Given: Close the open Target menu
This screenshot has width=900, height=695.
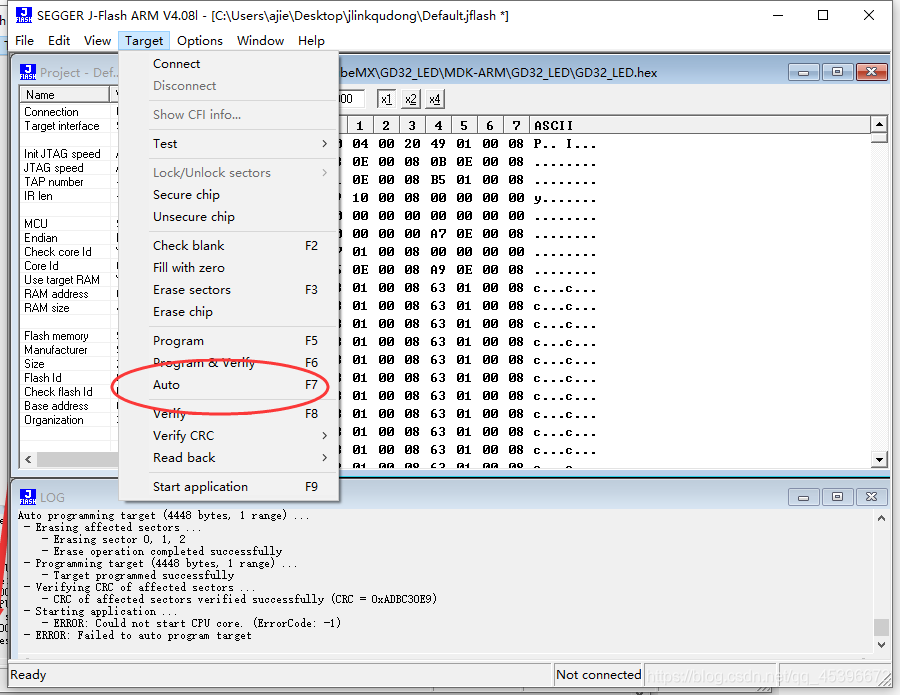Looking at the screenshot, I should click(144, 41).
